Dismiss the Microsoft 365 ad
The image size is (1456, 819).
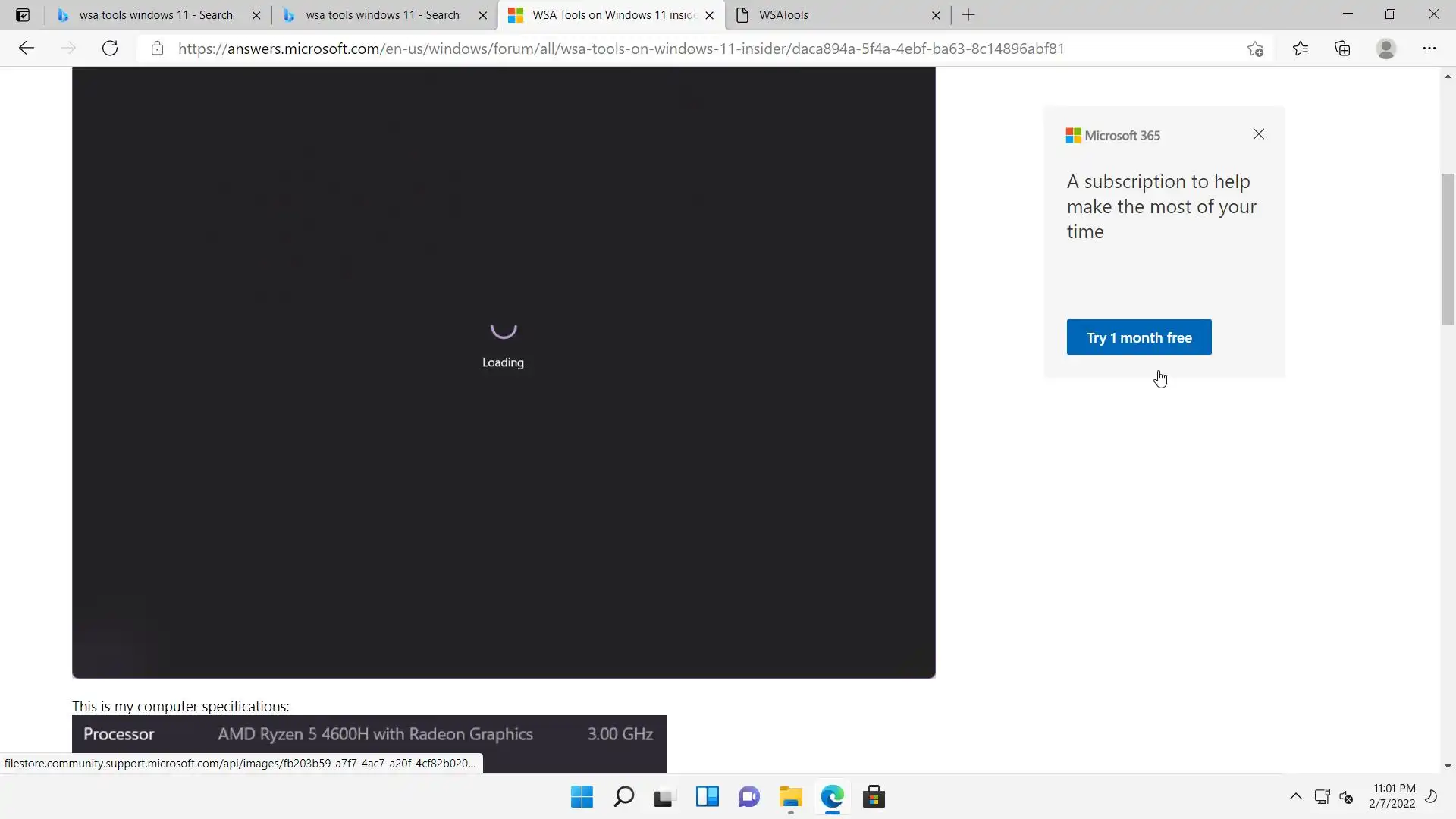click(1258, 134)
